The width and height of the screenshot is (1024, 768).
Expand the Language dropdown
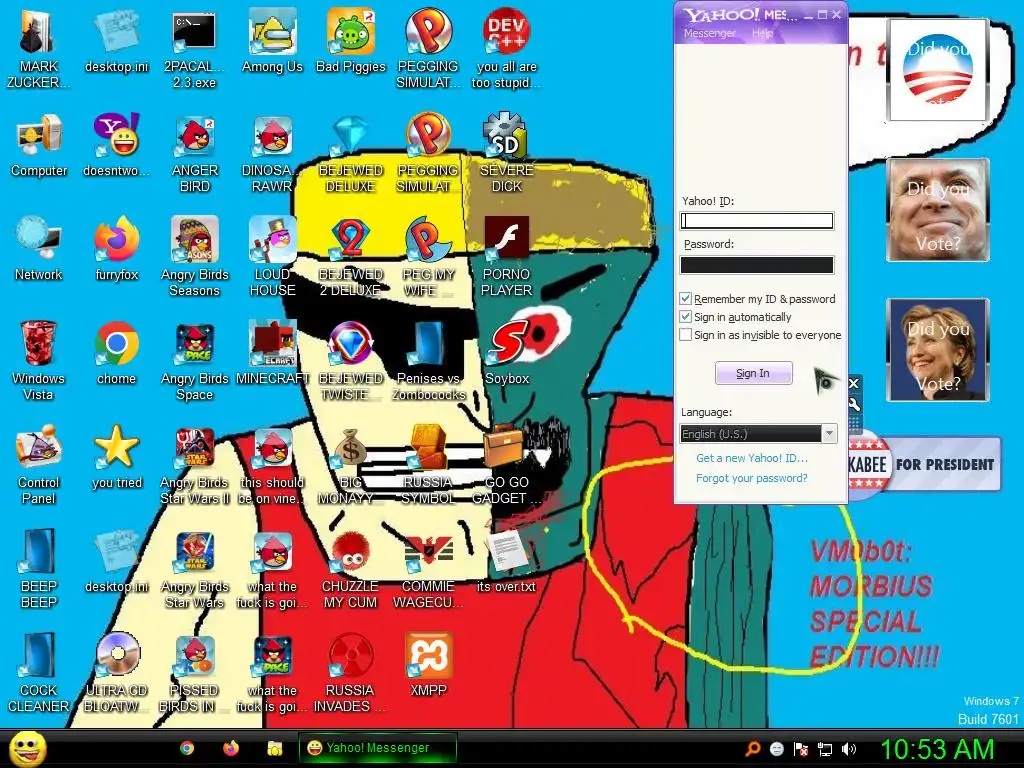(829, 434)
